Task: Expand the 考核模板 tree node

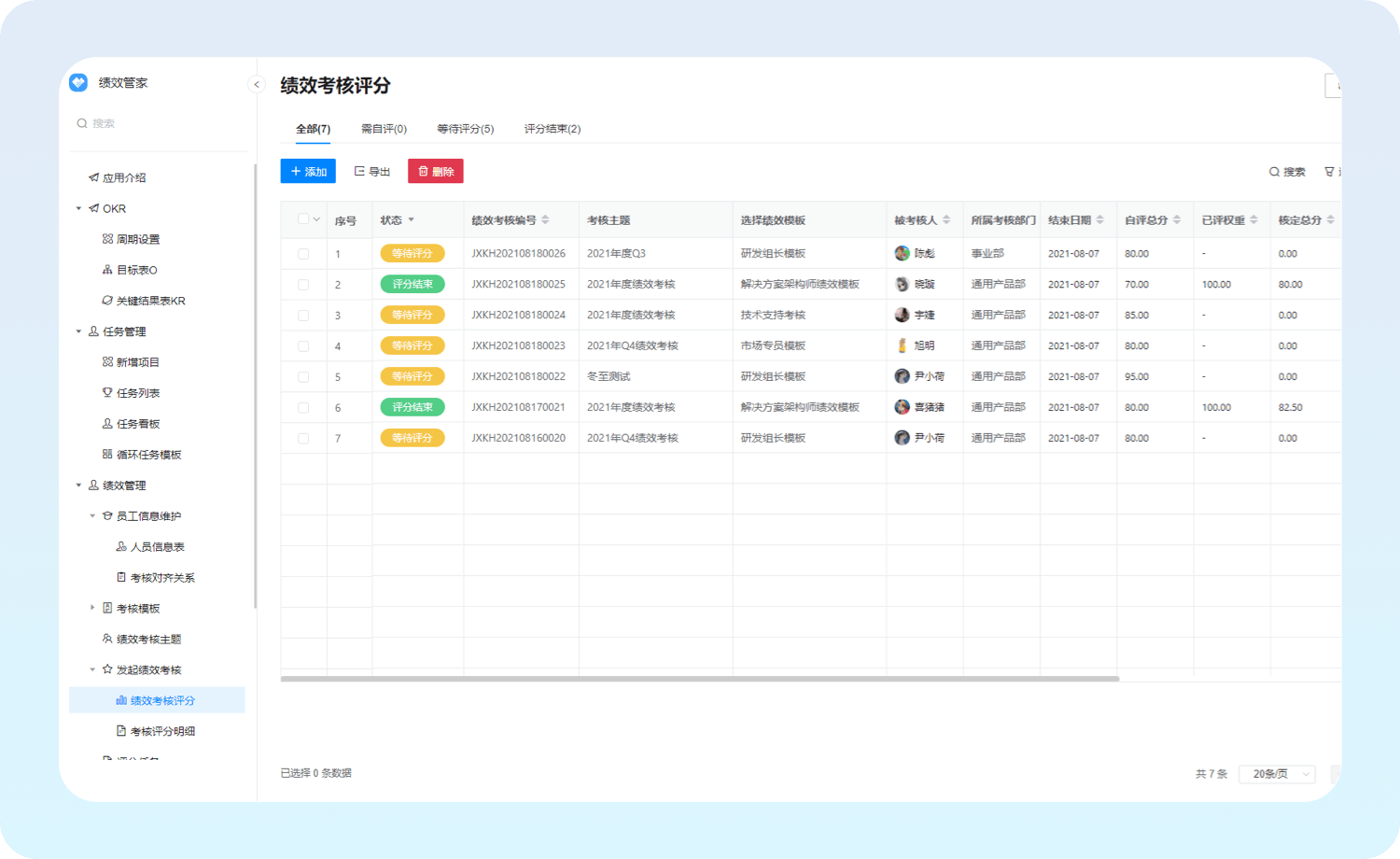Action: tap(92, 608)
